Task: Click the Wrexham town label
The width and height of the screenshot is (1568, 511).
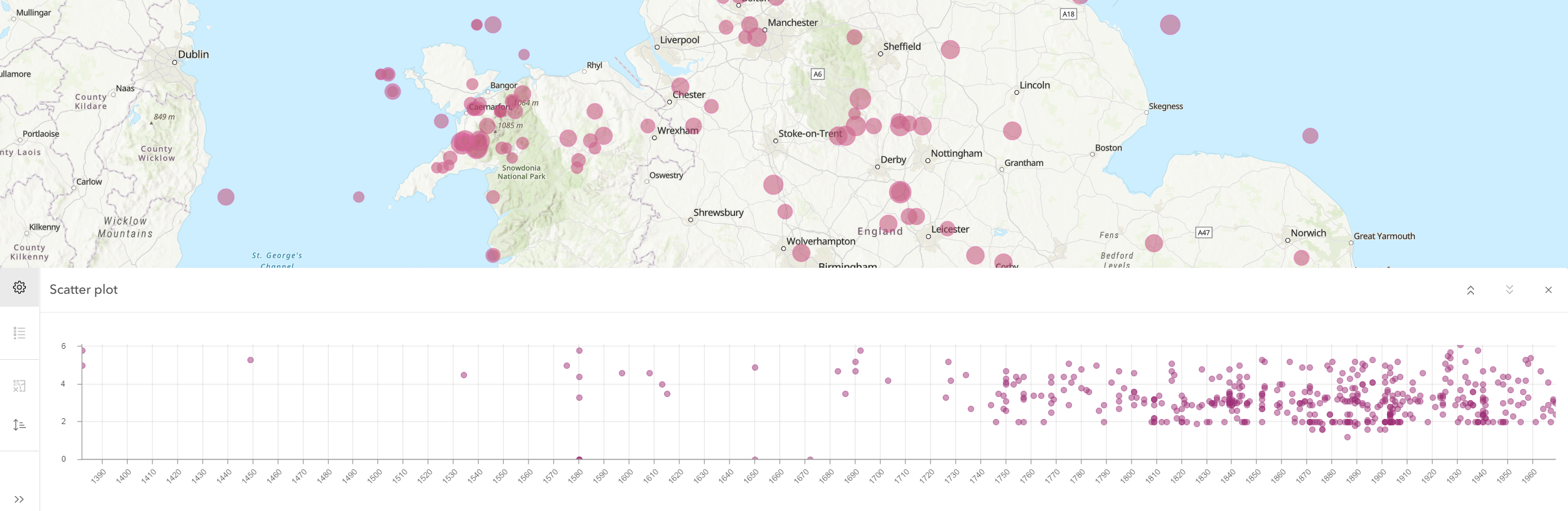Action: 678,130
